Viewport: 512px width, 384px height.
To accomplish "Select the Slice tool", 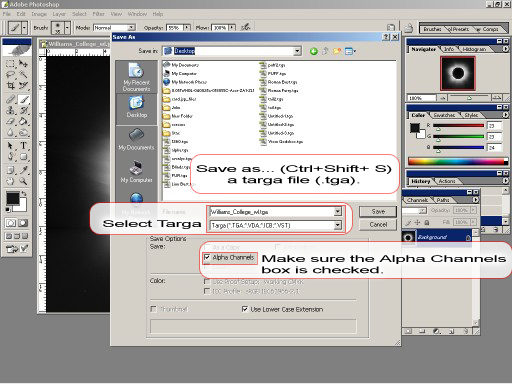I will (23, 86).
